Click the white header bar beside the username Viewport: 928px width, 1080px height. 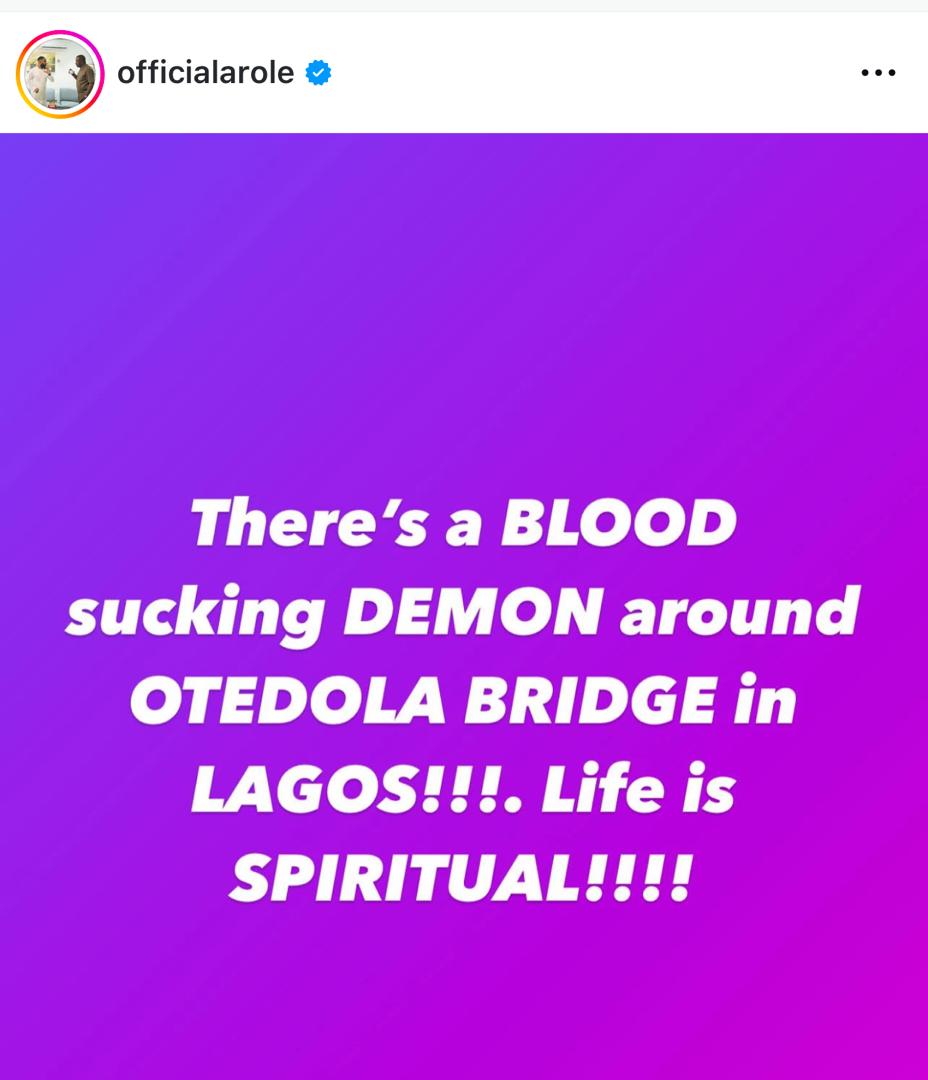point(600,73)
